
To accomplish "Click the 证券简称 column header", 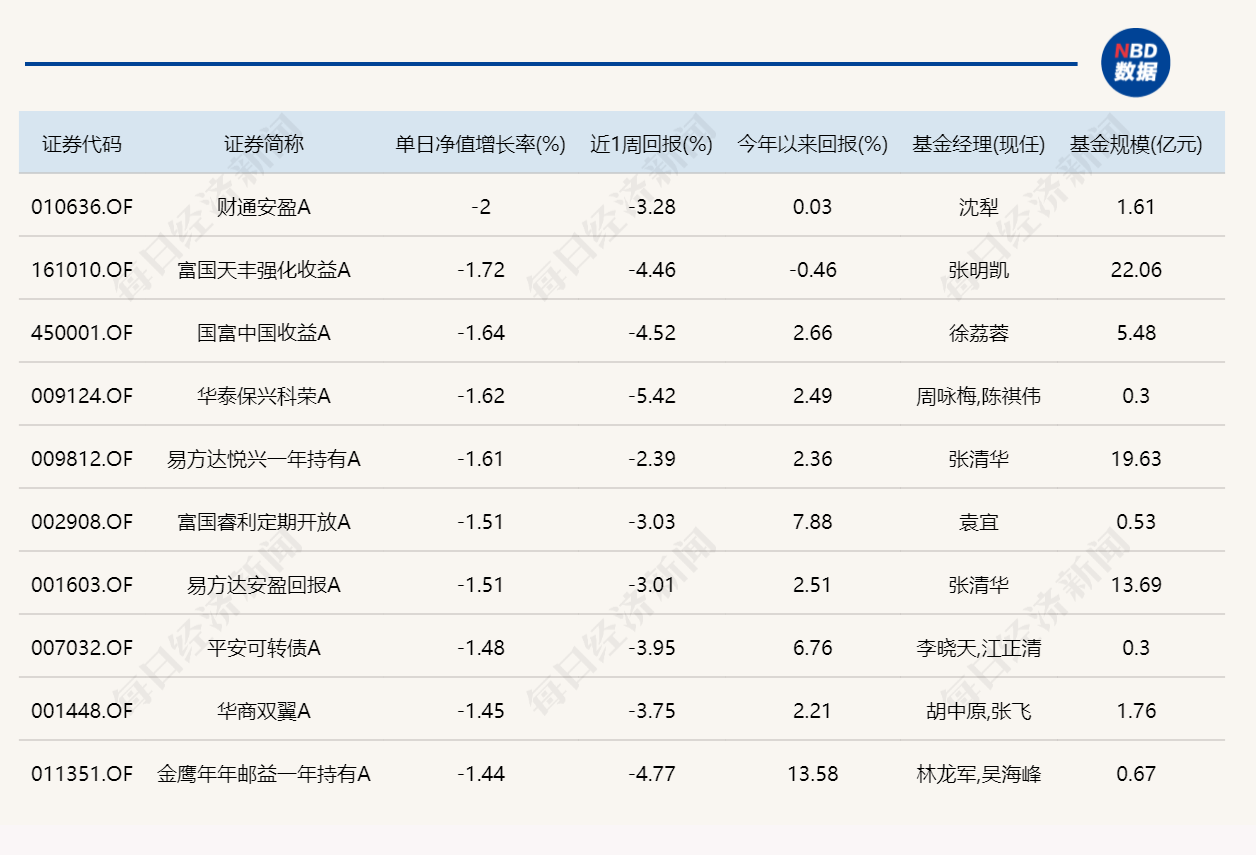I will click(x=250, y=143).
